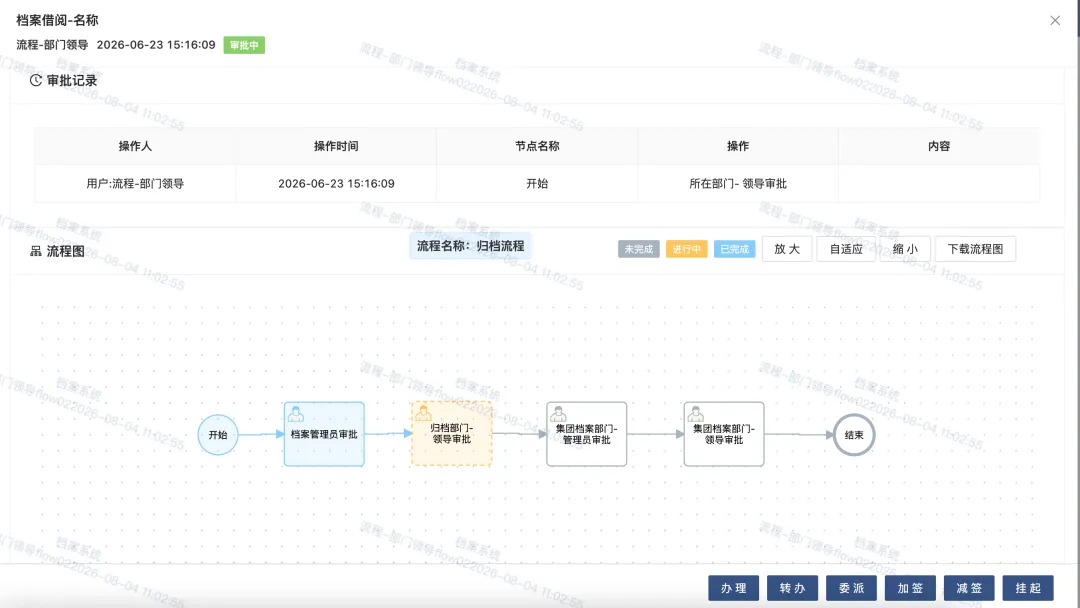The image size is (1080, 608).
Task: Click the gray 未完成 legend swatch
Action: (x=638, y=249)
